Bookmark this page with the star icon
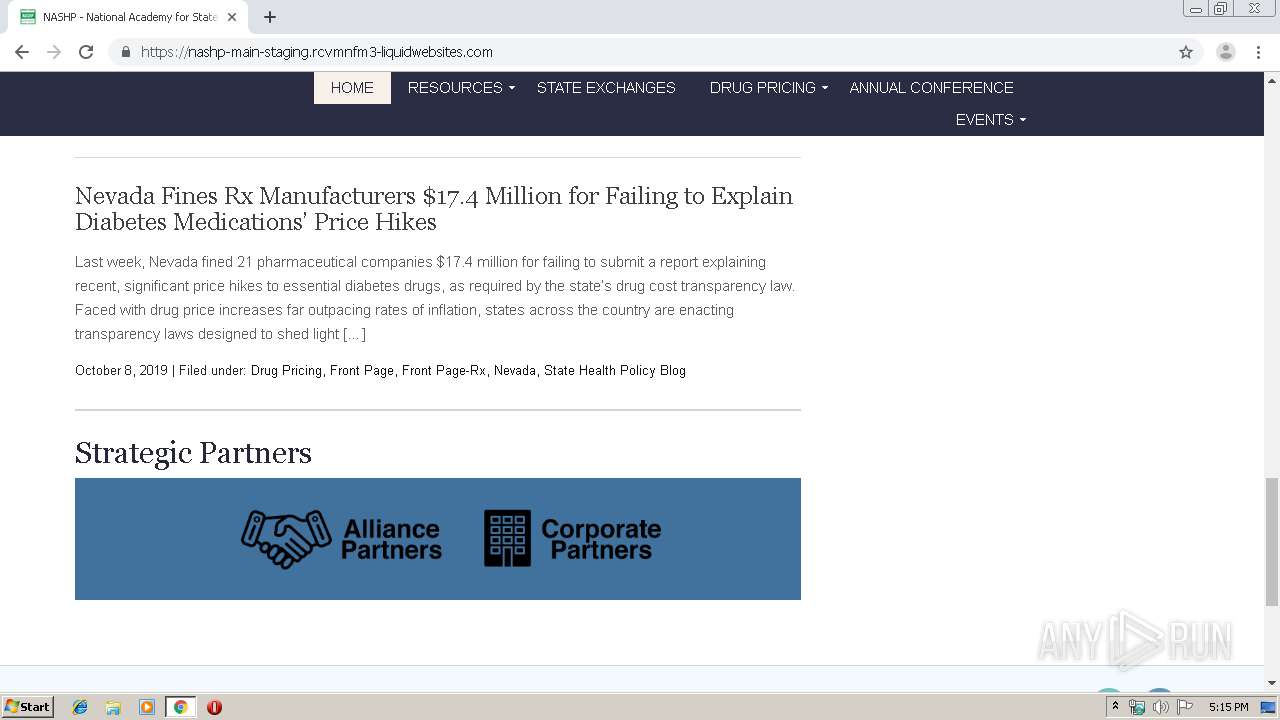Screen dimensions: 1280x720 click(x=1186, y=52)
